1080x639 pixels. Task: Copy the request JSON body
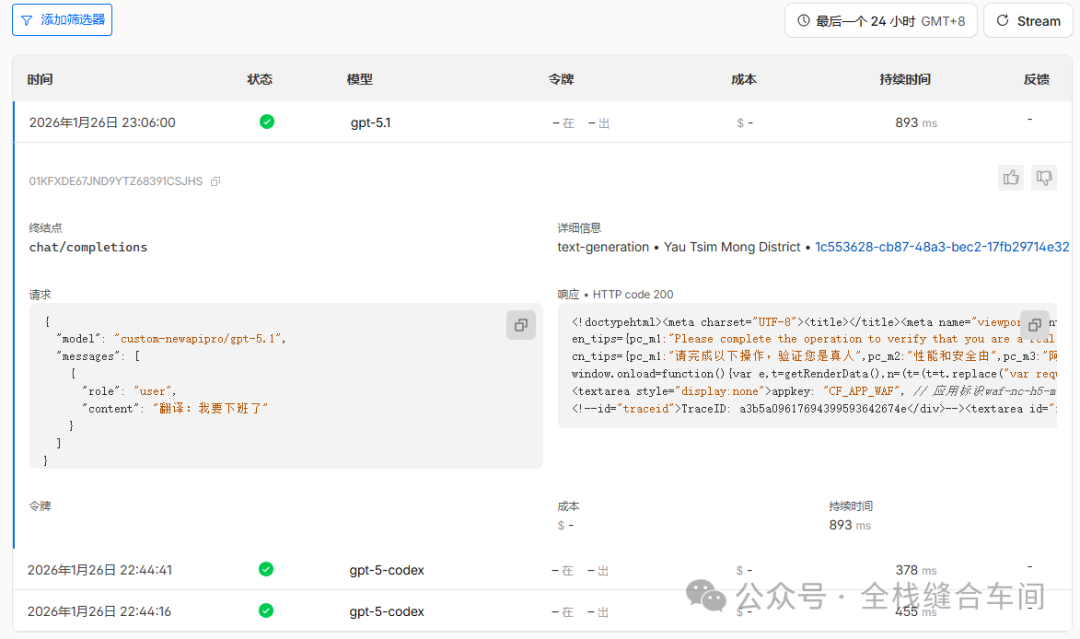pos(520,325)
